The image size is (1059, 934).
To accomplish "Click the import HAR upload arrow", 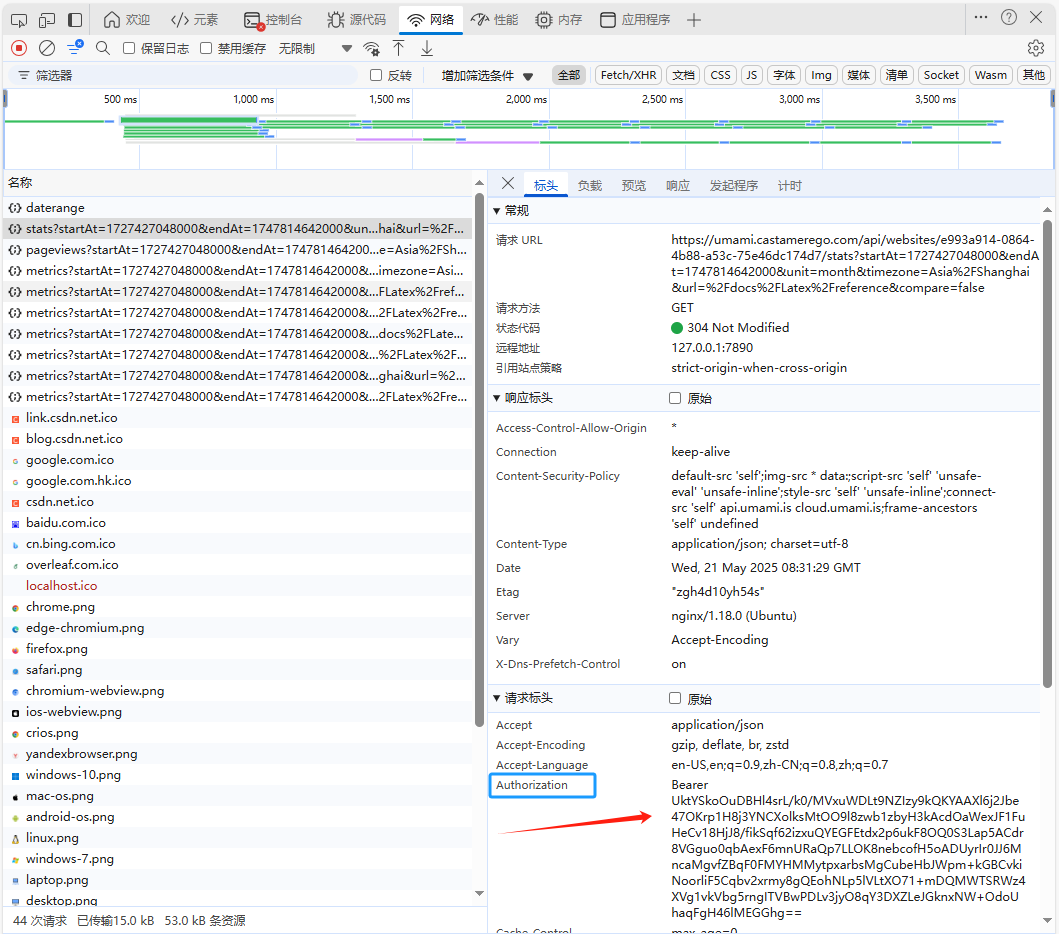I will pos(398,48).
